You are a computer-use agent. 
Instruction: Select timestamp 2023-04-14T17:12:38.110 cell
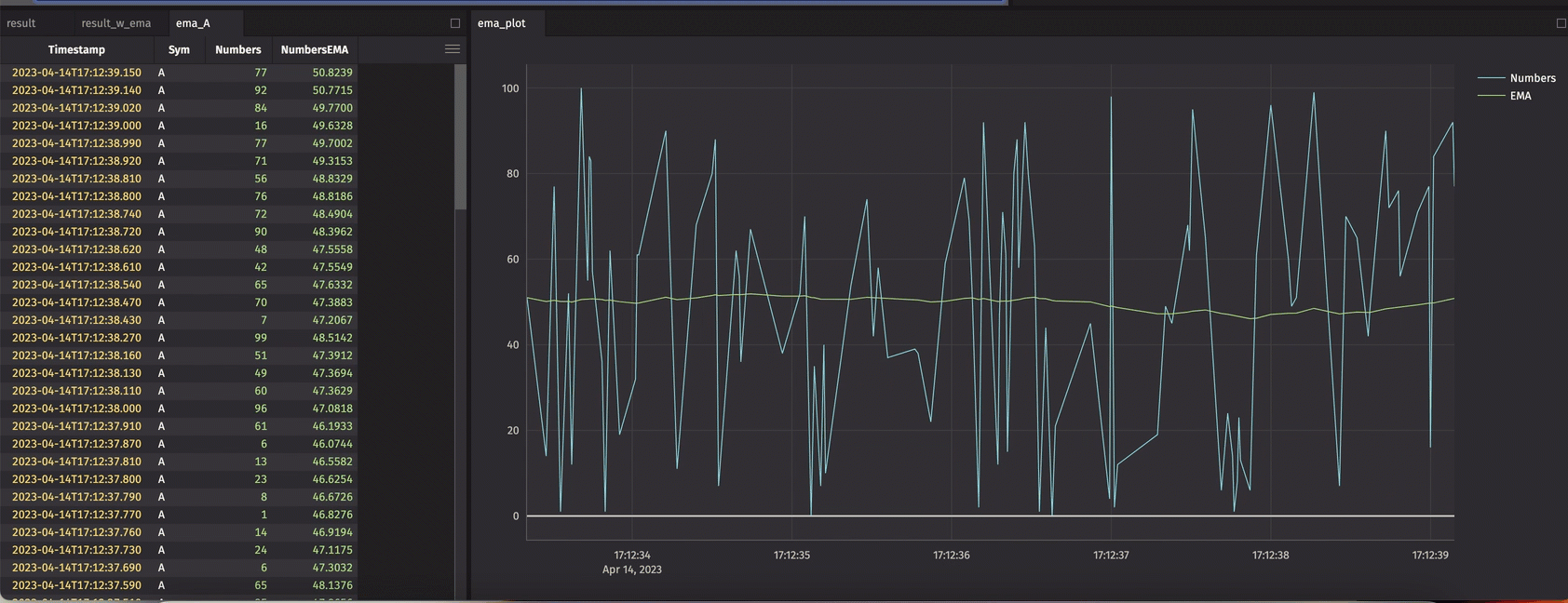click(76, 391)
